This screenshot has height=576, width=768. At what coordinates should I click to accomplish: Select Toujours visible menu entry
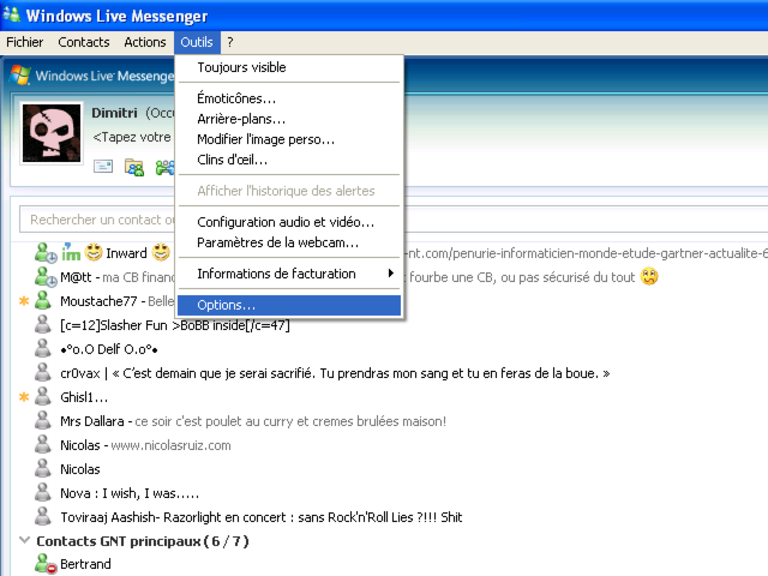click(x=289, y=67)
